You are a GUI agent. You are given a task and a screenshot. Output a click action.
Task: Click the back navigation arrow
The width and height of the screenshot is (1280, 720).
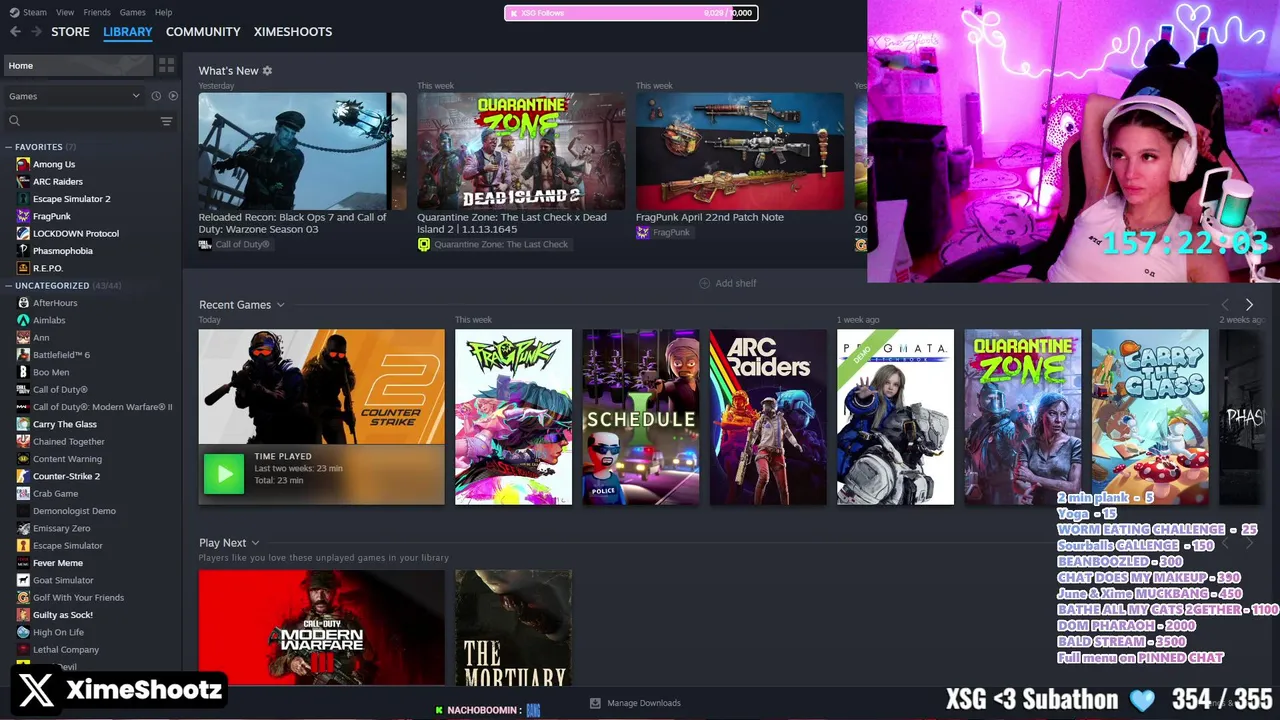click(15, 32)
